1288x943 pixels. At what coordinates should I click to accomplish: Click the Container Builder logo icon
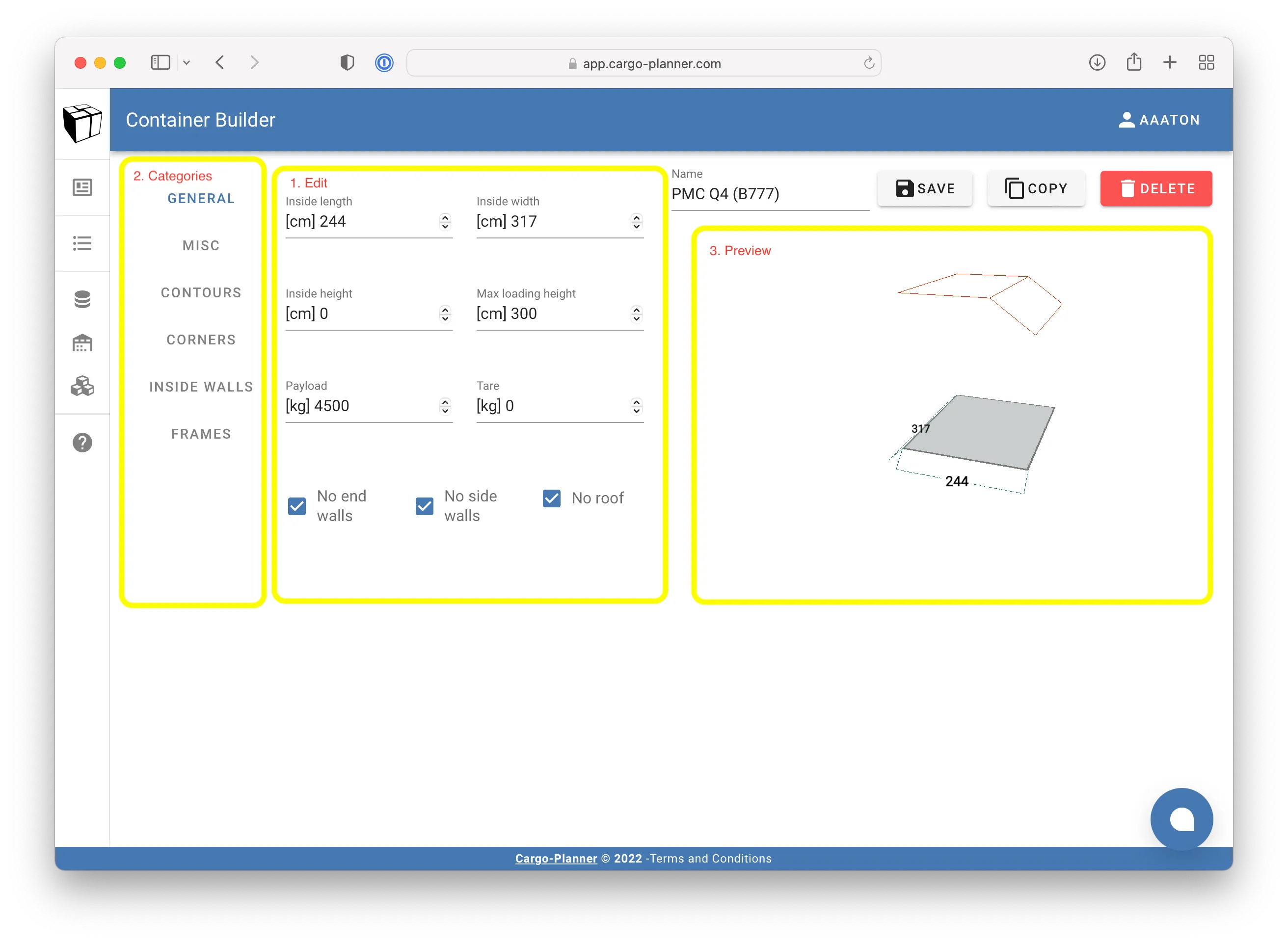click(83, 121)
